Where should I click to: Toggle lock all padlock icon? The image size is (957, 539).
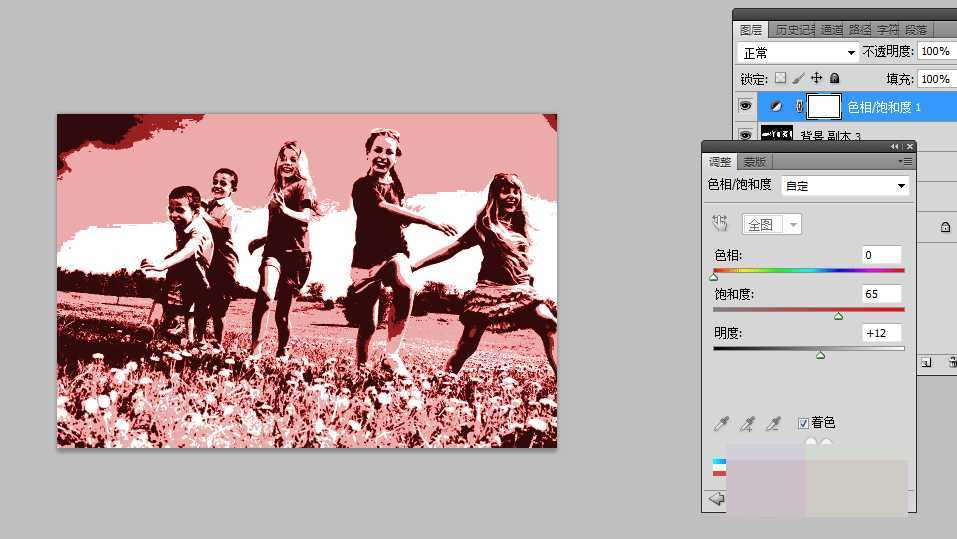coord(834,78)
